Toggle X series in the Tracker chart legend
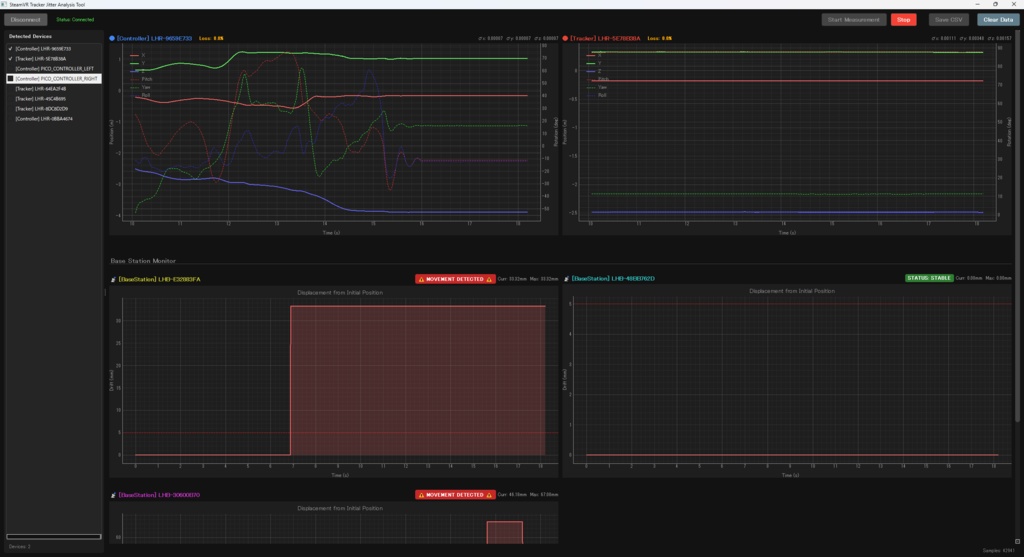Image resolution: width=1024 pixels, height=557 pixels. click(x=594, y=56)
